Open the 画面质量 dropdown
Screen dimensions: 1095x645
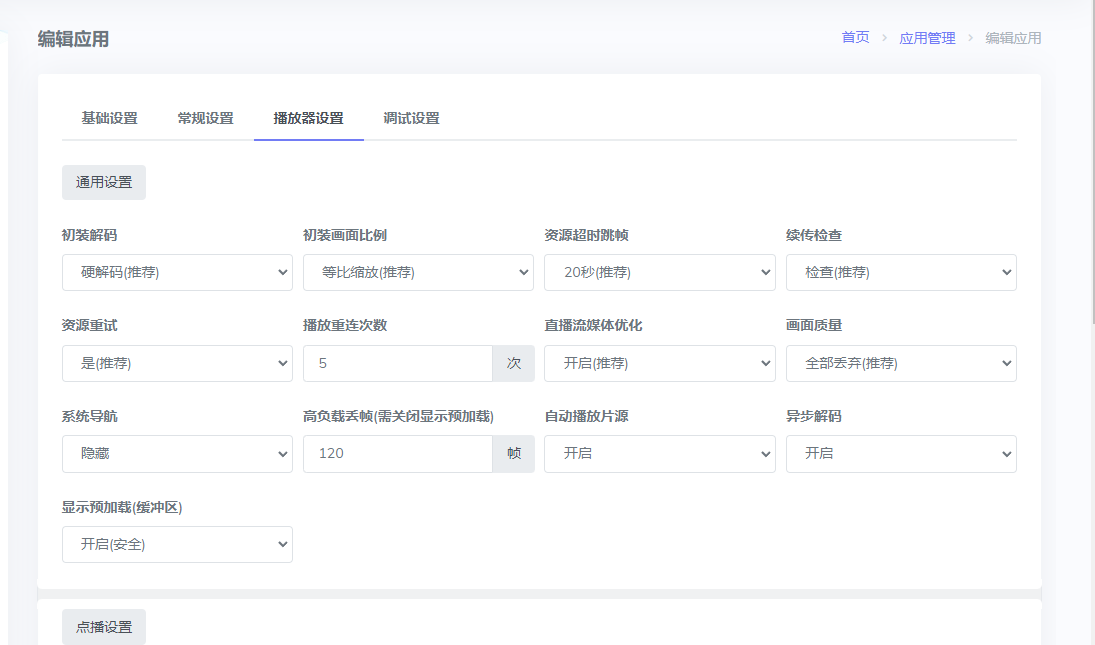tap(900, 363)
